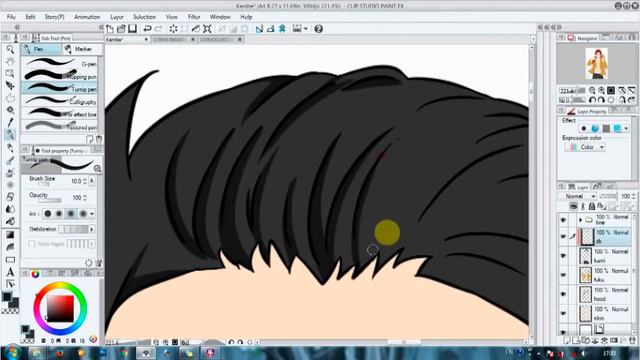Screen dimensions: 640x360
Task: Click the Save icon in toolbar
Action: [132, 29]
